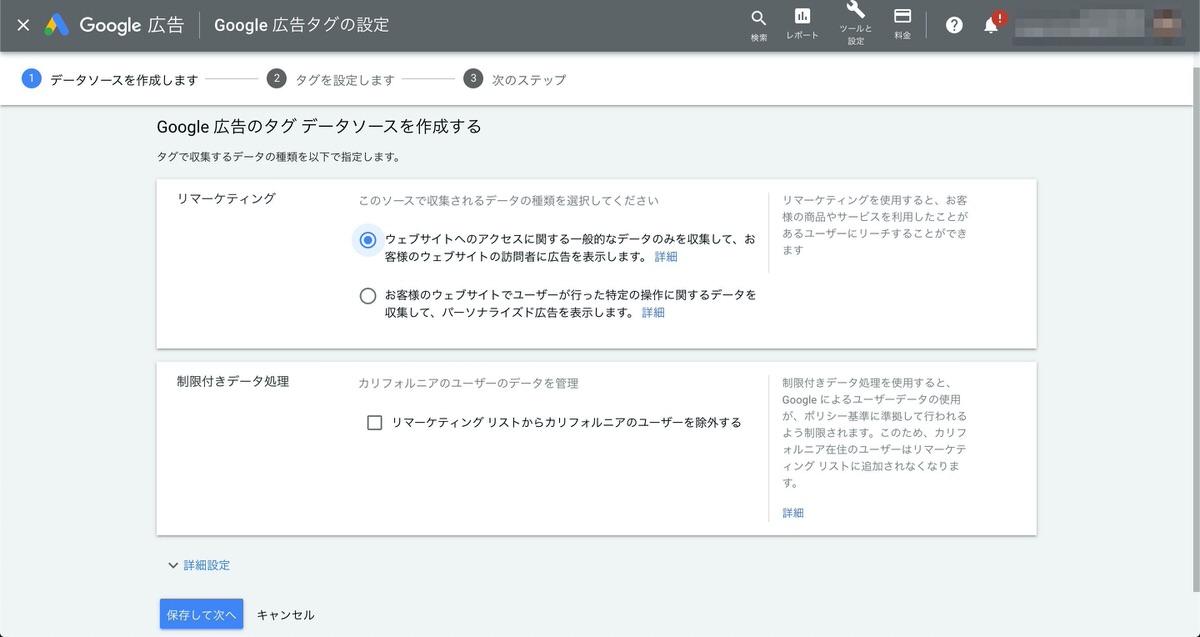Click the heading Google 広告のタグ データソースを作成する
This screenshot has height=637, width=1200.
319,127
